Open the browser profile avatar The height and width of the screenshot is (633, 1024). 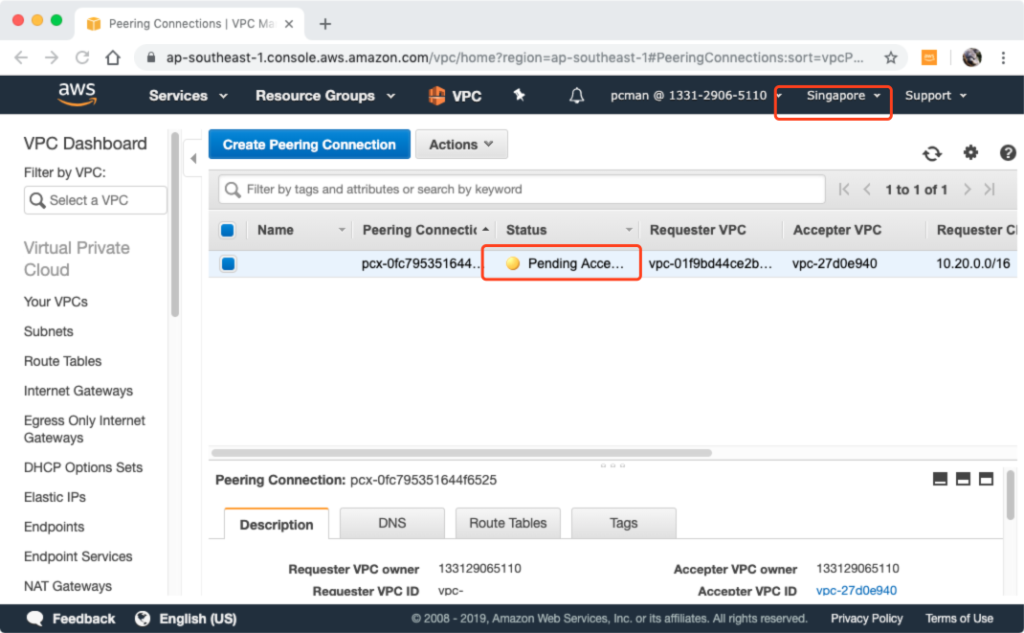[x=972, y=57]
